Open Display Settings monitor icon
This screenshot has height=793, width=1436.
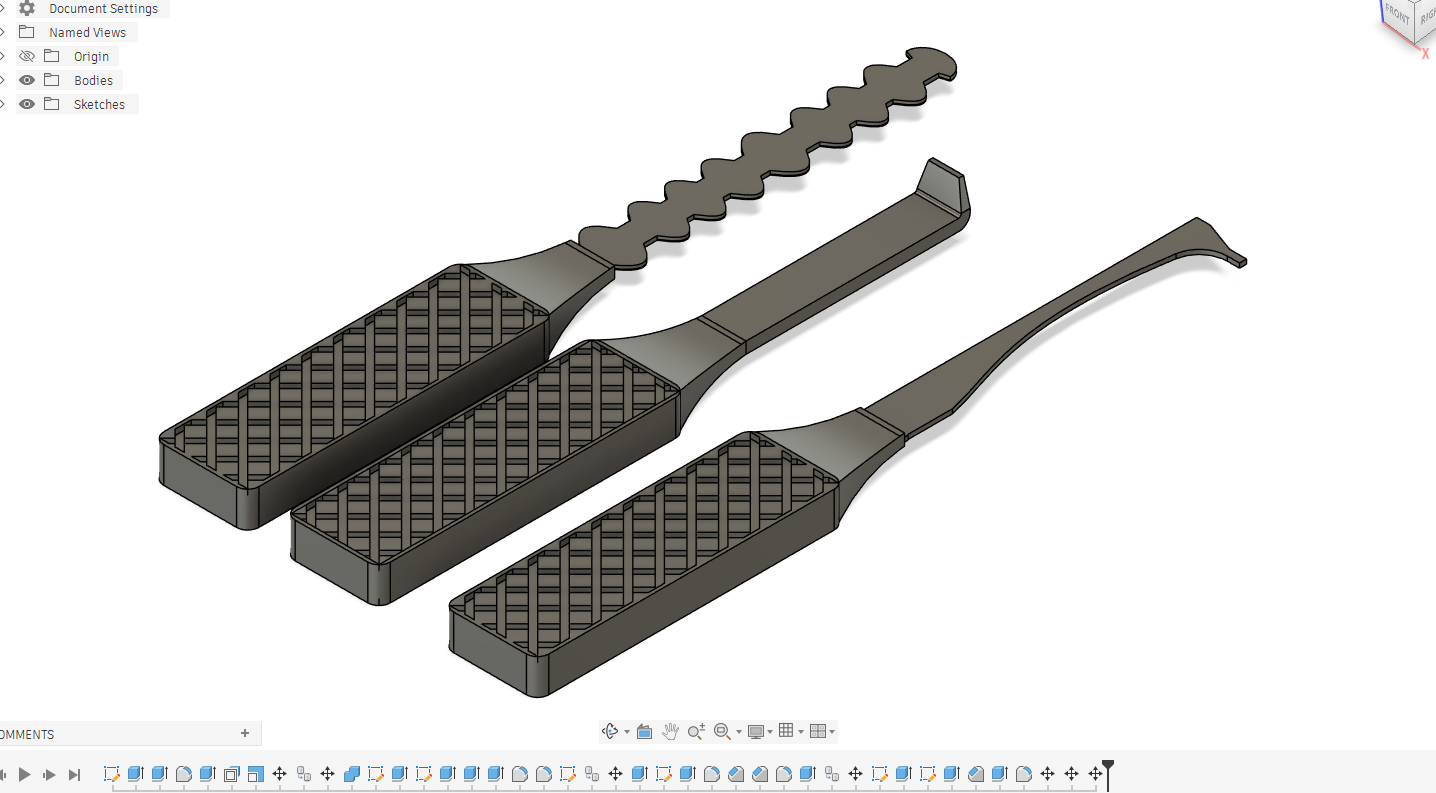(756, 731)
